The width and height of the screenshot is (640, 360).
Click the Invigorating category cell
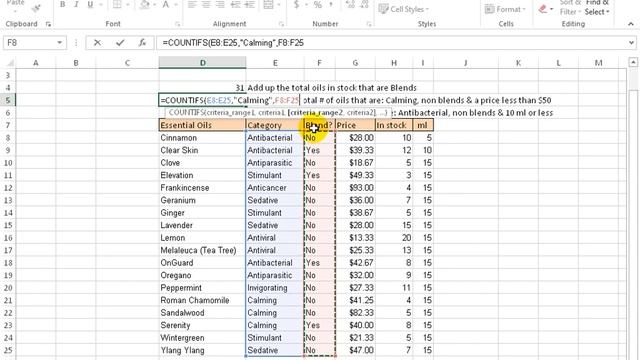click(275, 288)
